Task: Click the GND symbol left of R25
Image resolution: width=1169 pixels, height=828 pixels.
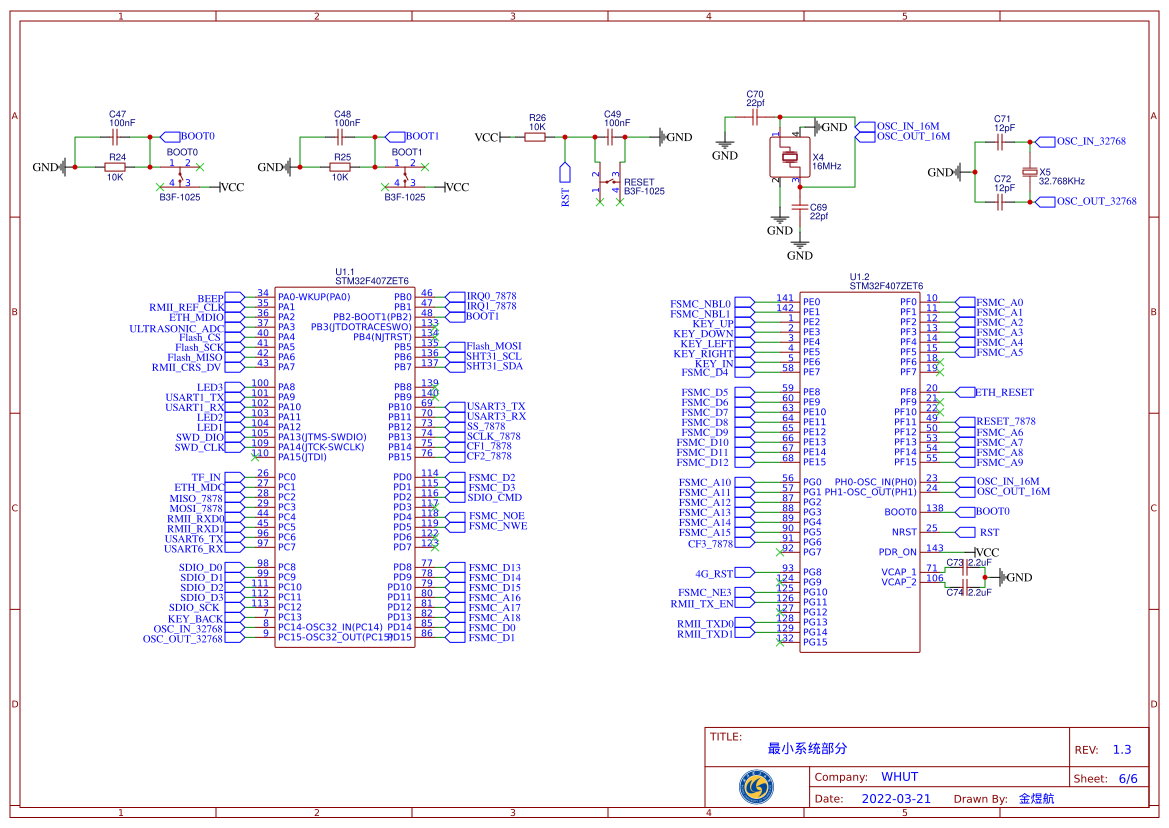Action: click(x=276, y=167)
